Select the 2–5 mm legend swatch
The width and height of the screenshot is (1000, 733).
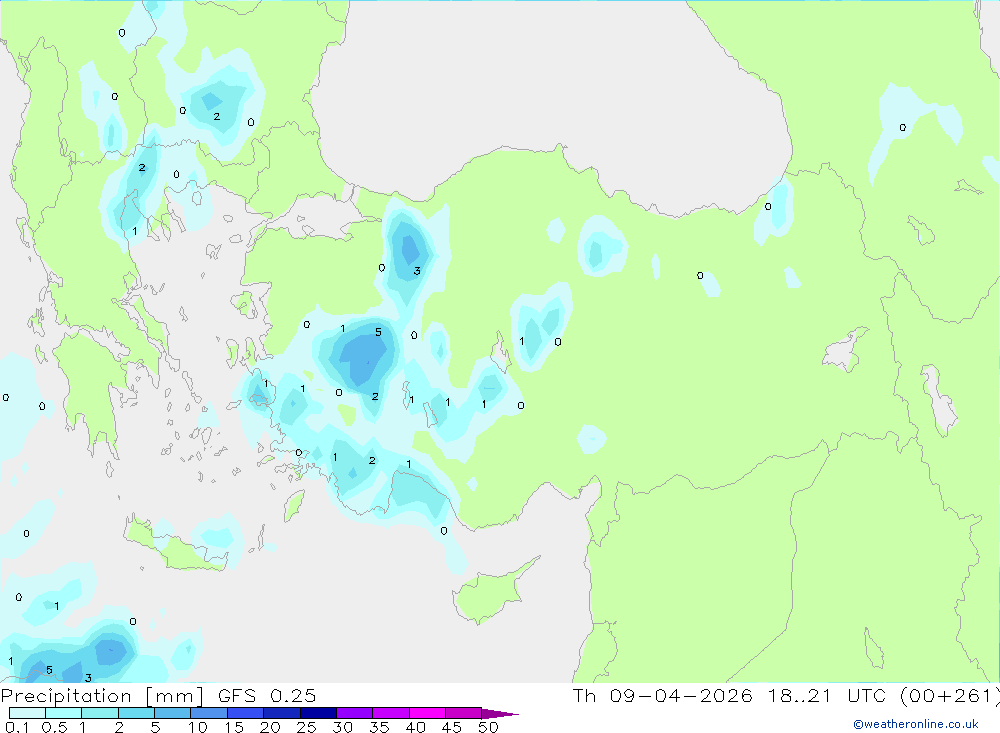tap(136, 713)
